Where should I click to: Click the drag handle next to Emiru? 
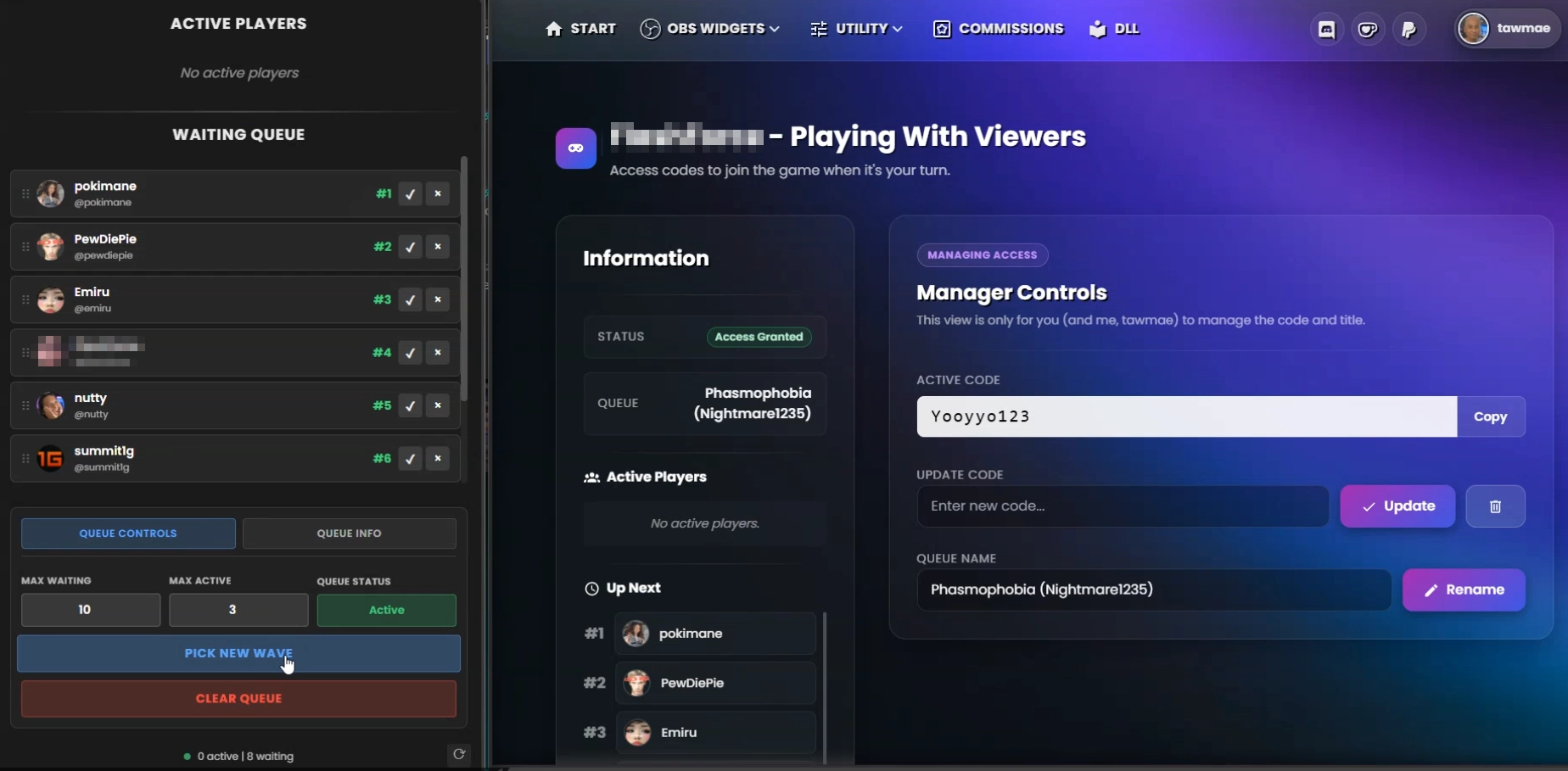coord(25,299)
